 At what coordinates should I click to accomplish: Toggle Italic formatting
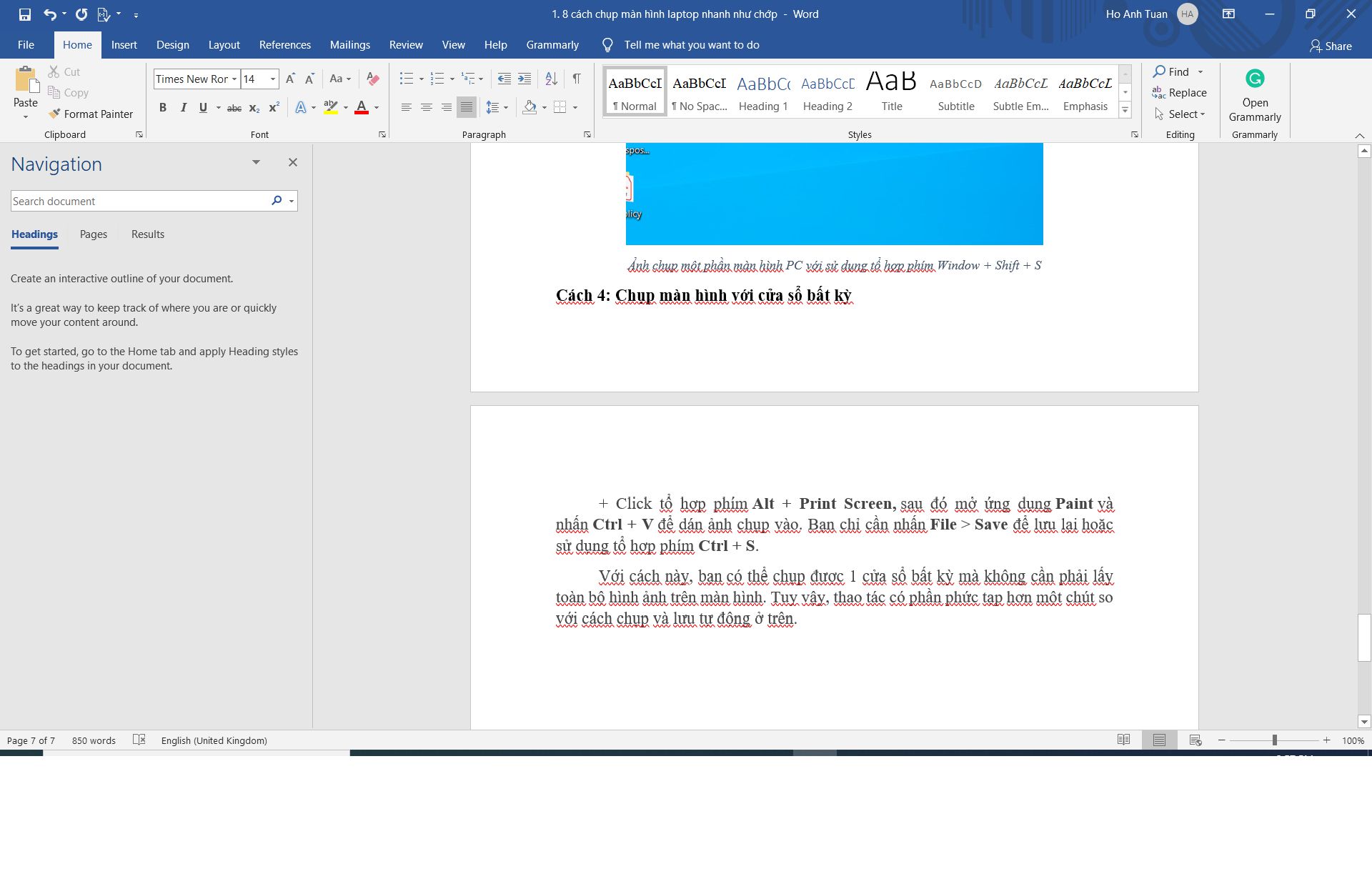point(183,108)
